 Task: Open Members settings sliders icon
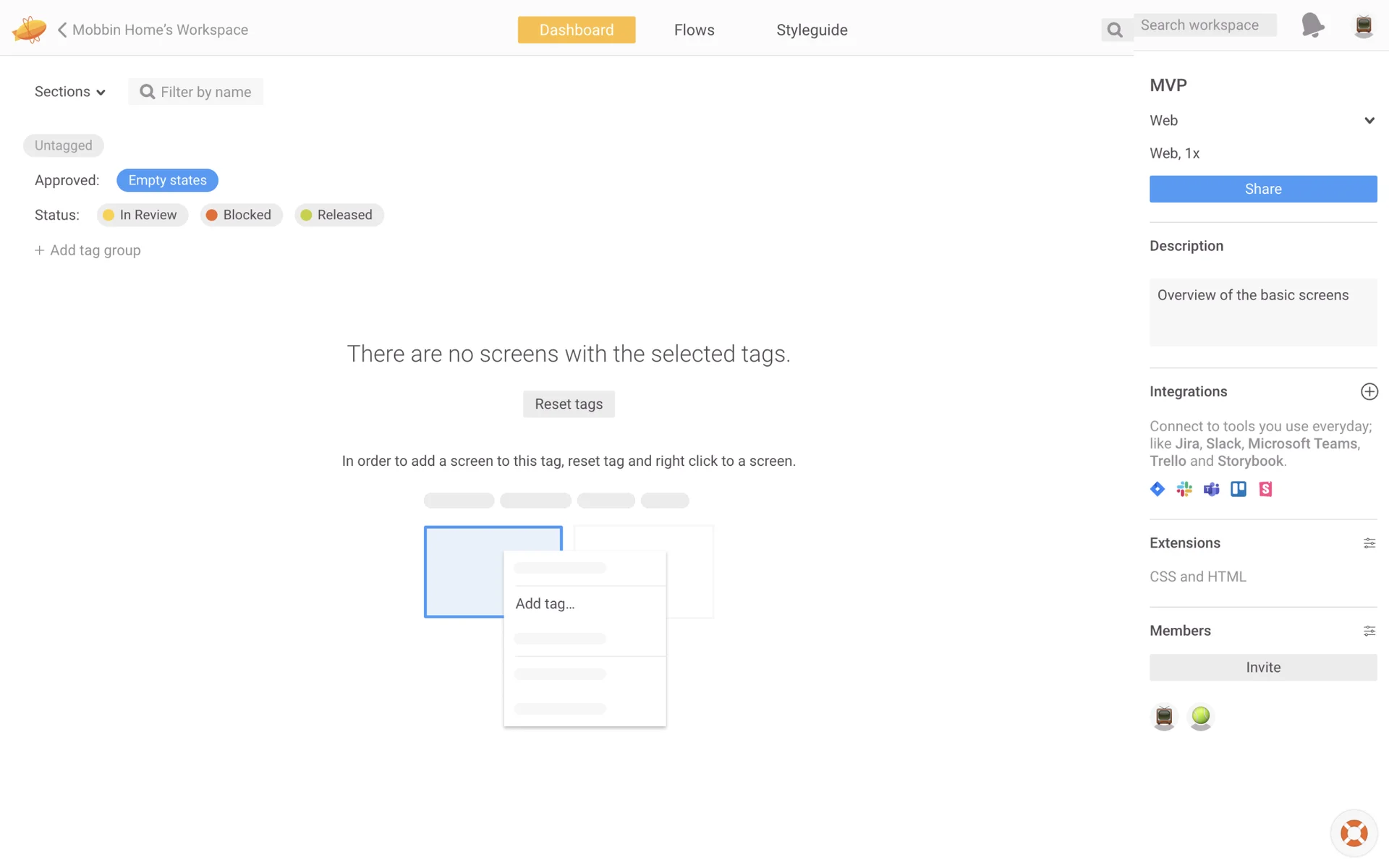pos(1369,631)
